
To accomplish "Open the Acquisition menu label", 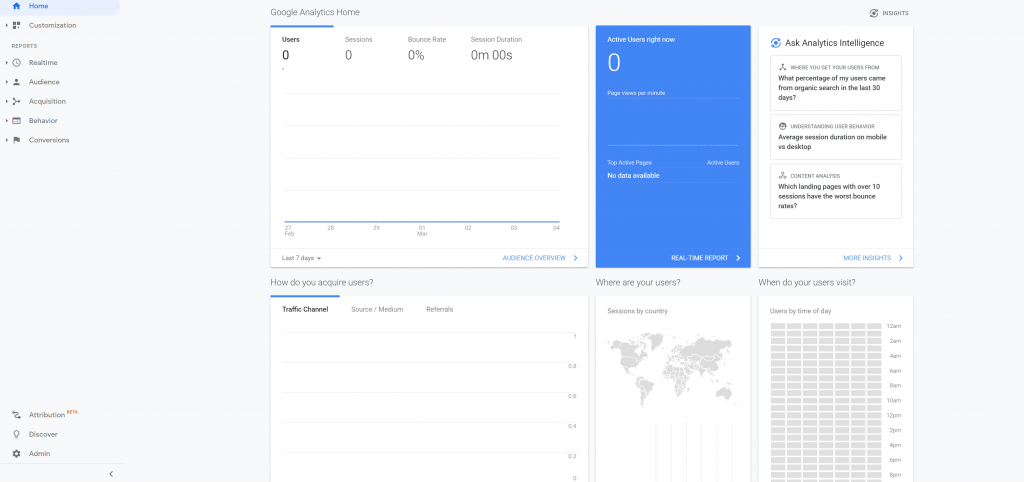I will tap(47, 101).
